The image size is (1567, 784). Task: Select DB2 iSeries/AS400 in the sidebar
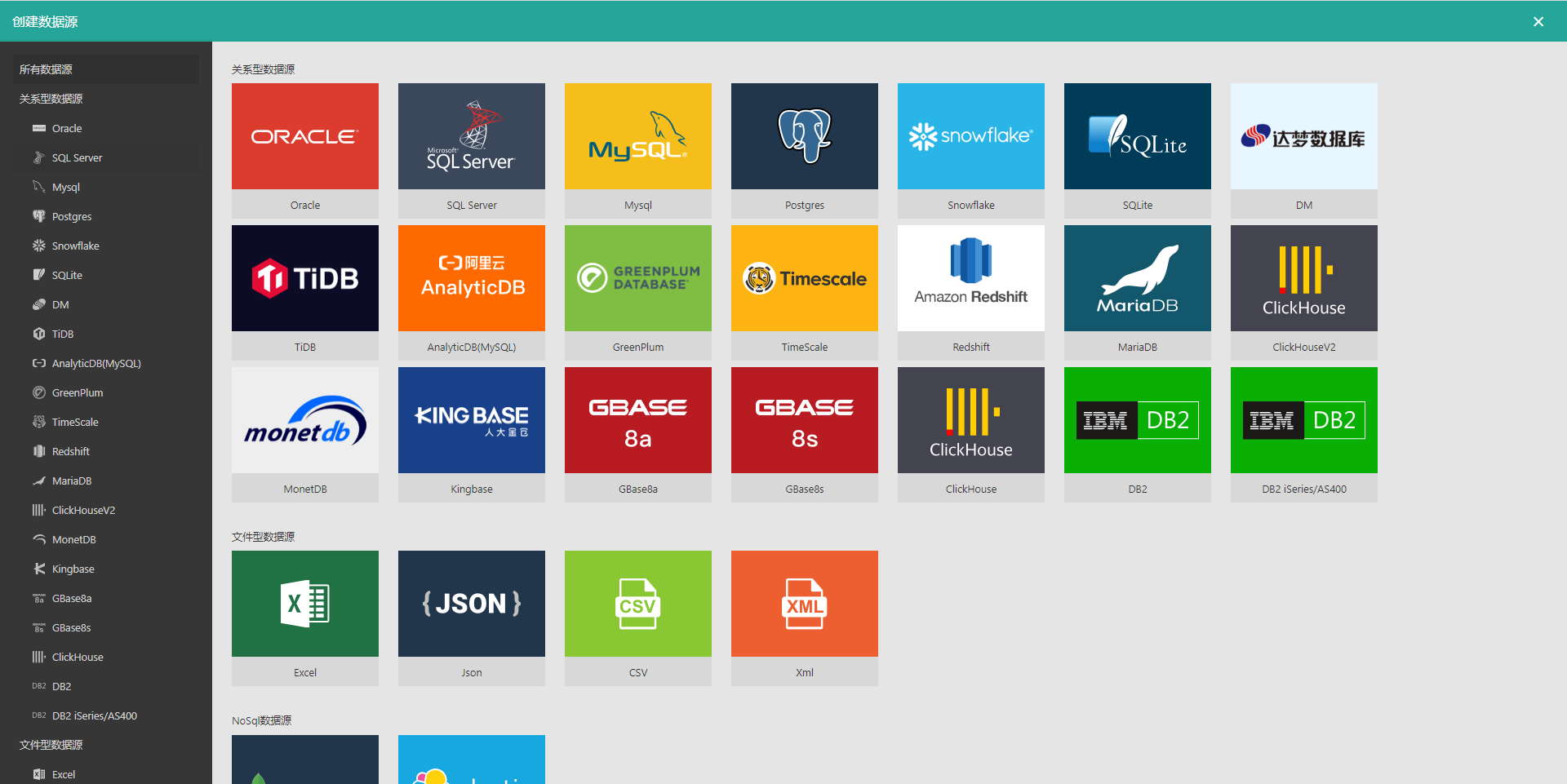pyautogui.click(x=106, y=715)
